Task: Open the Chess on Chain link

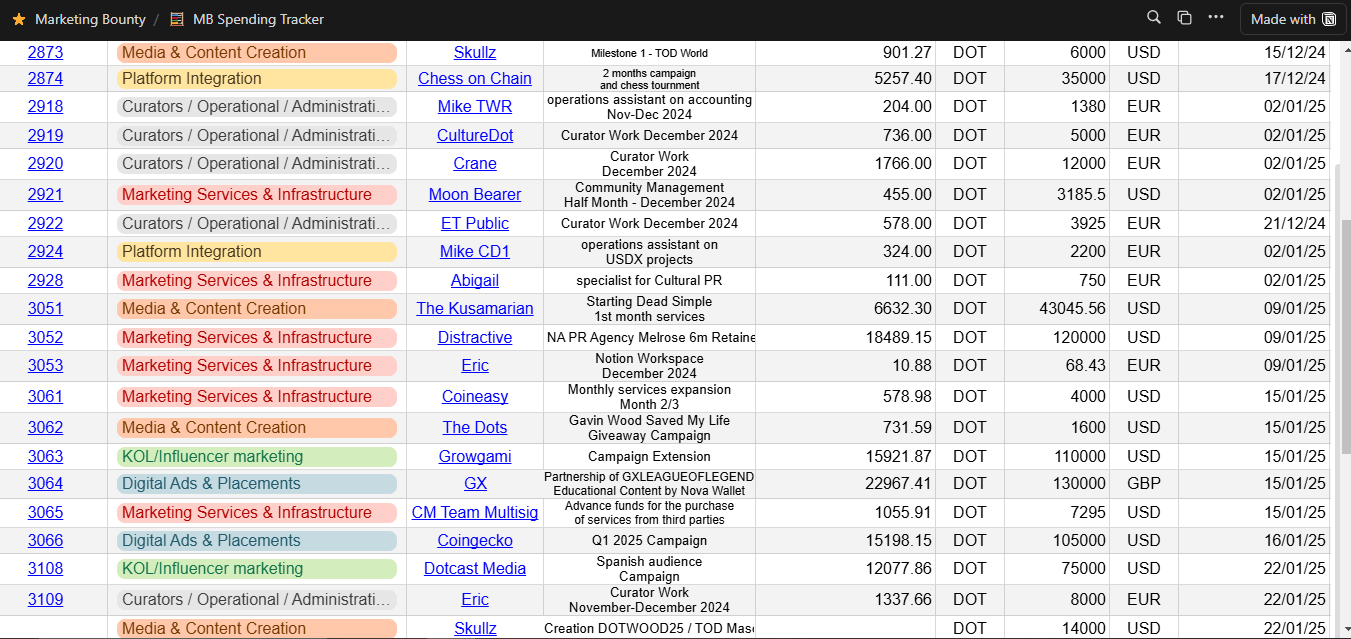Action: click(474, 78)
